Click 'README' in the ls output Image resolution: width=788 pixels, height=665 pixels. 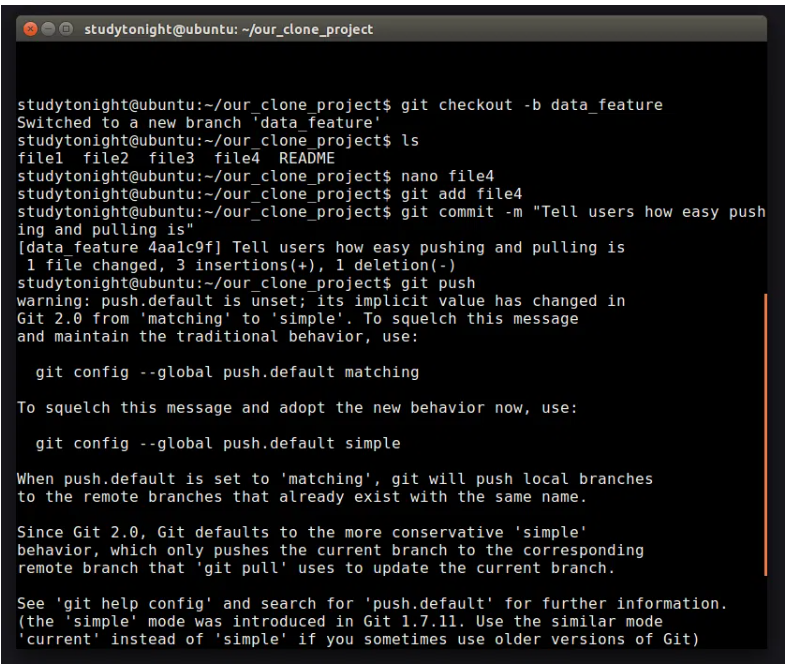(307, 158)
